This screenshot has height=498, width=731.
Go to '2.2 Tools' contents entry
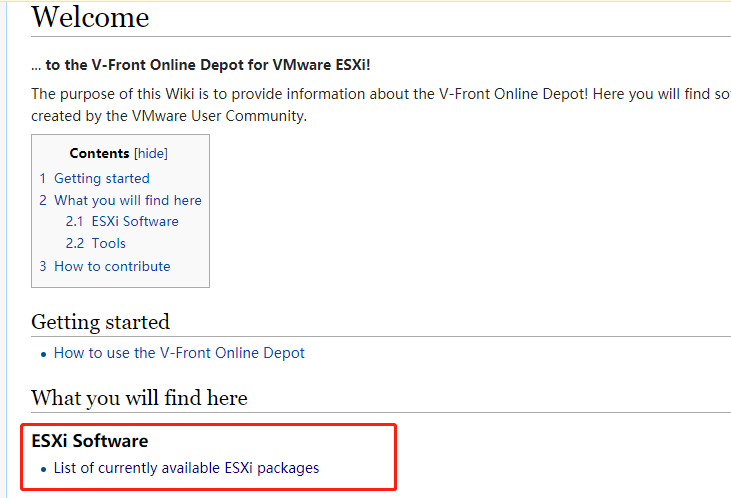click(x=96, y=243)
